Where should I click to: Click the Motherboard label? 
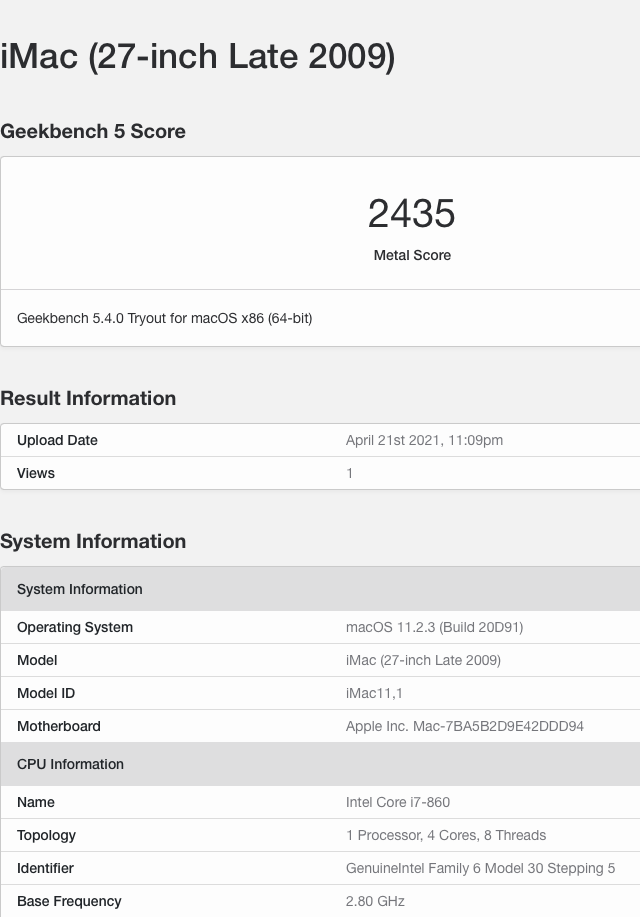59,726
